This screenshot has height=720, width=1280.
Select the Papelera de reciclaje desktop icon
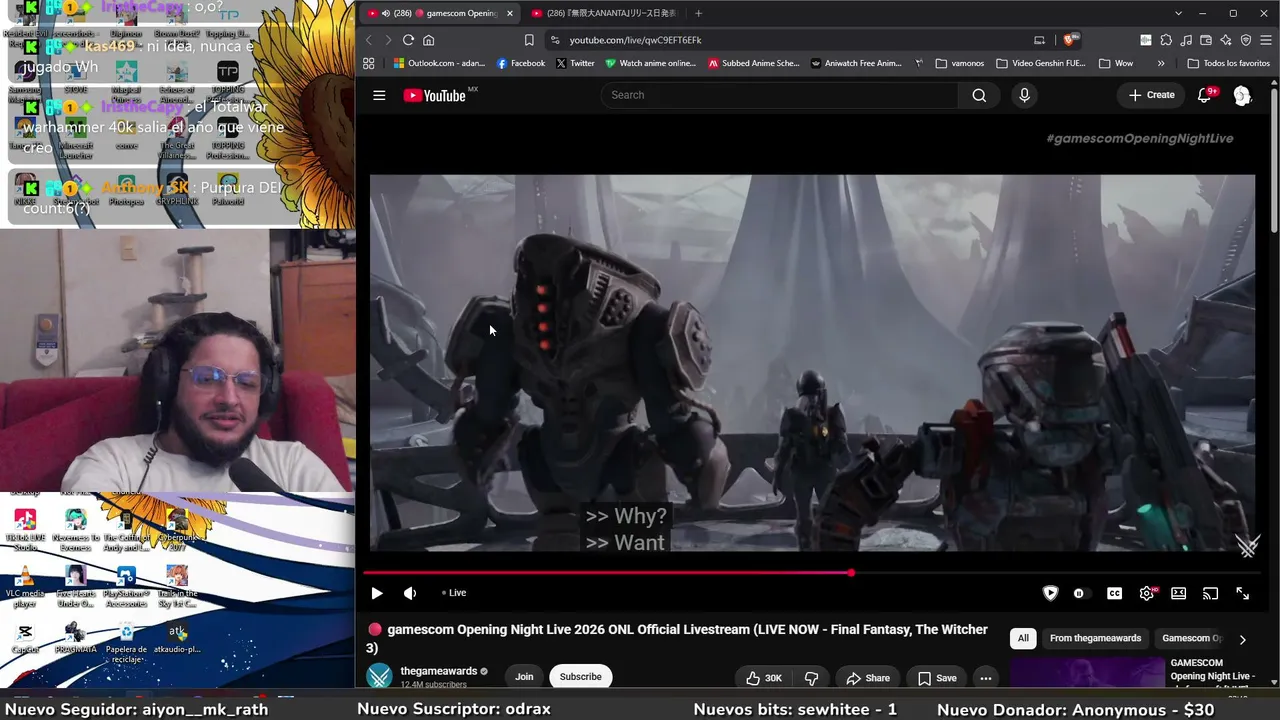pos(126,642)
